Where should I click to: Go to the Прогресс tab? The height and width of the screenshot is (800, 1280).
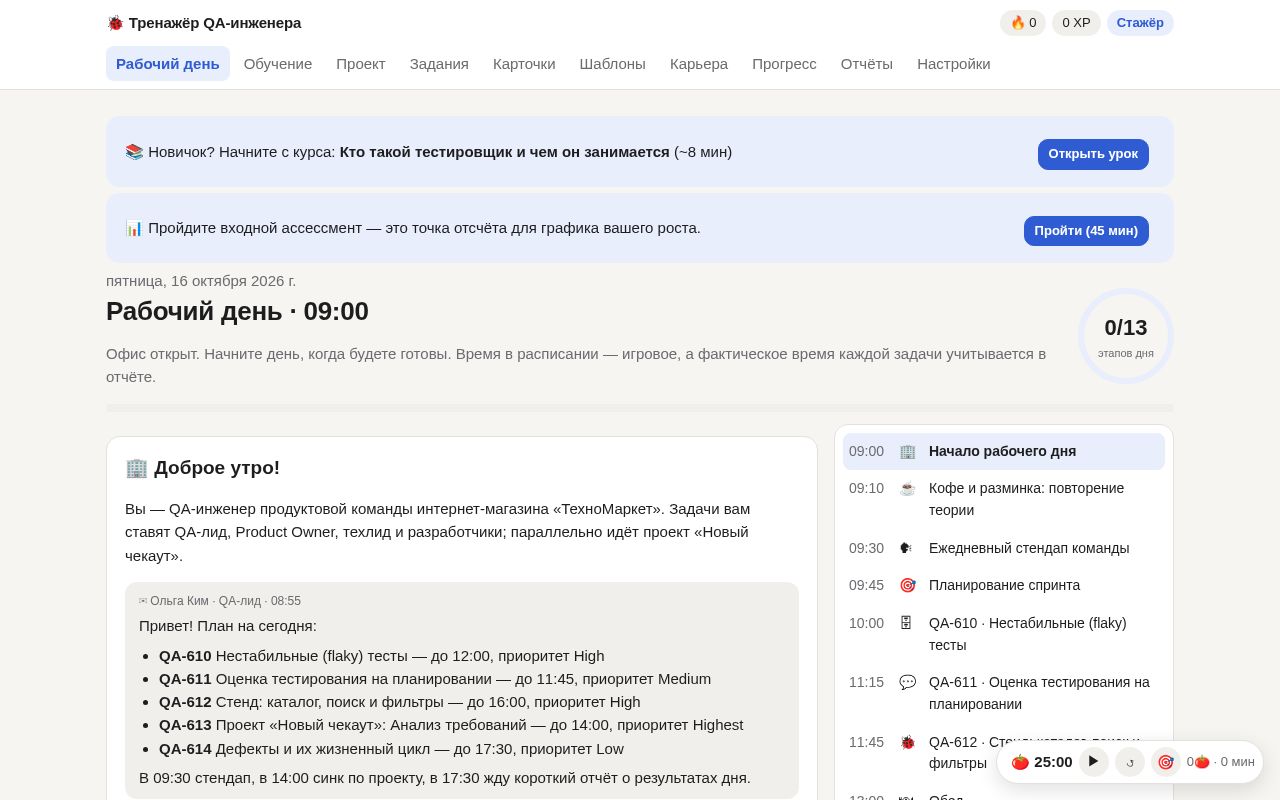pyautogui.click(x=784, y=64)
